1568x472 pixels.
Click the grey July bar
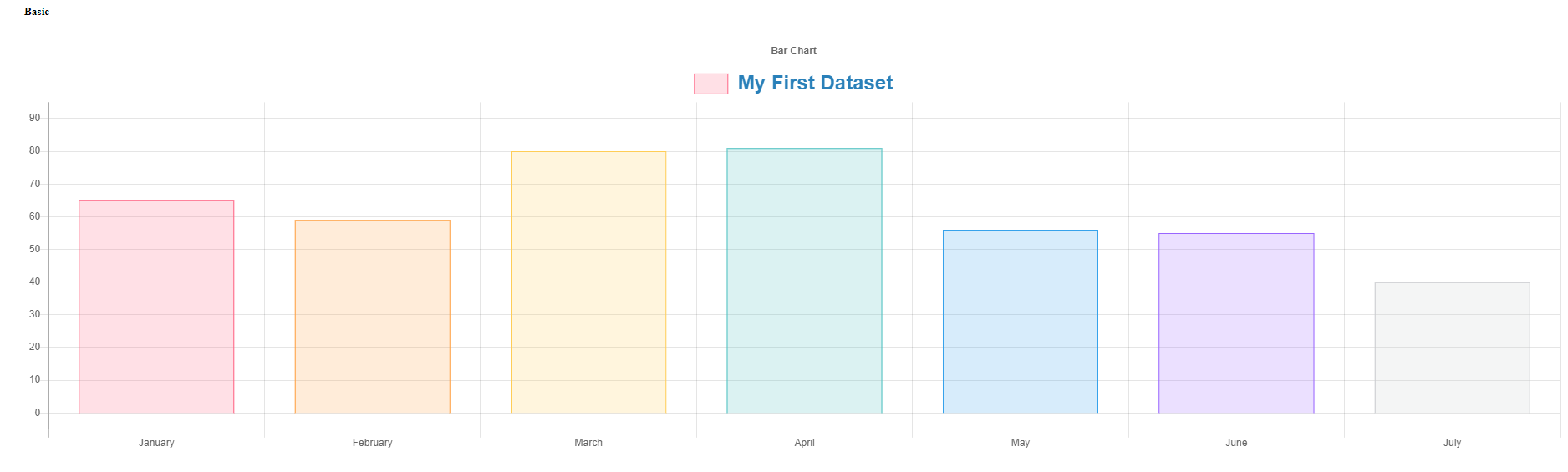click(x=1452, y=348)
